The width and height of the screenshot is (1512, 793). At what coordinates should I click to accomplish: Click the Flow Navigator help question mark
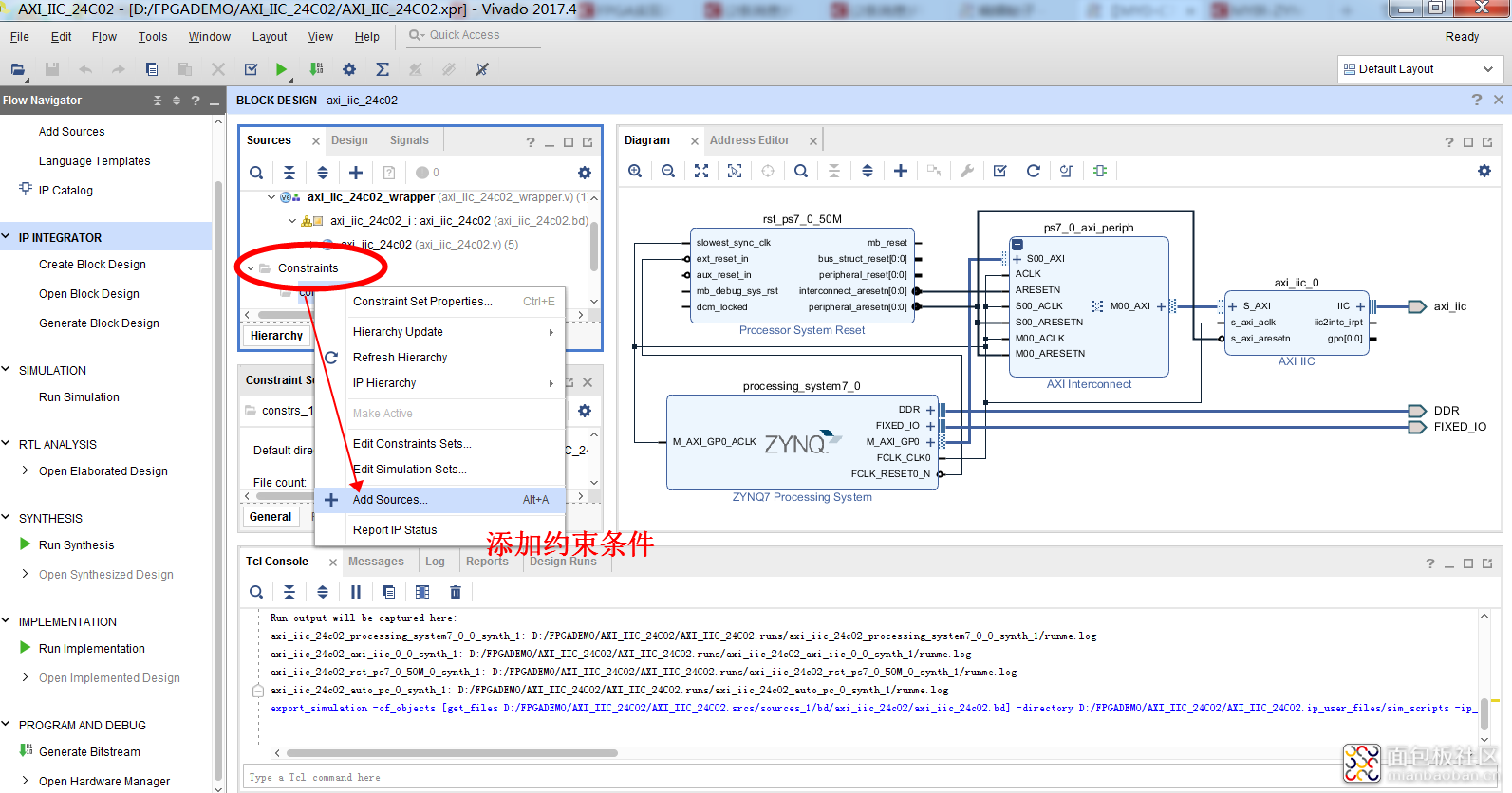click(x=196, y=101)
